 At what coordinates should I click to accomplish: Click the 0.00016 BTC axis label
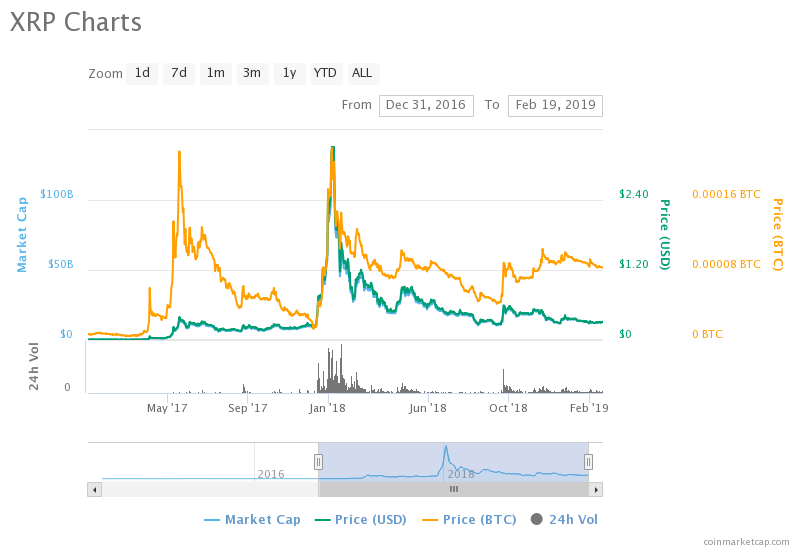tap(726, 194)
